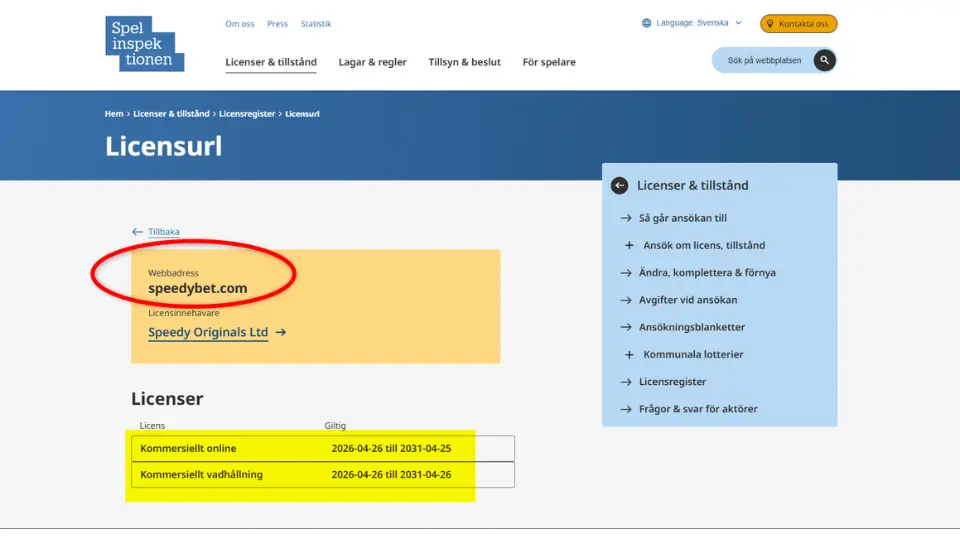Open Så går ansökan till sidebar link
The image size is (960, 540).
tap(683, 218)
